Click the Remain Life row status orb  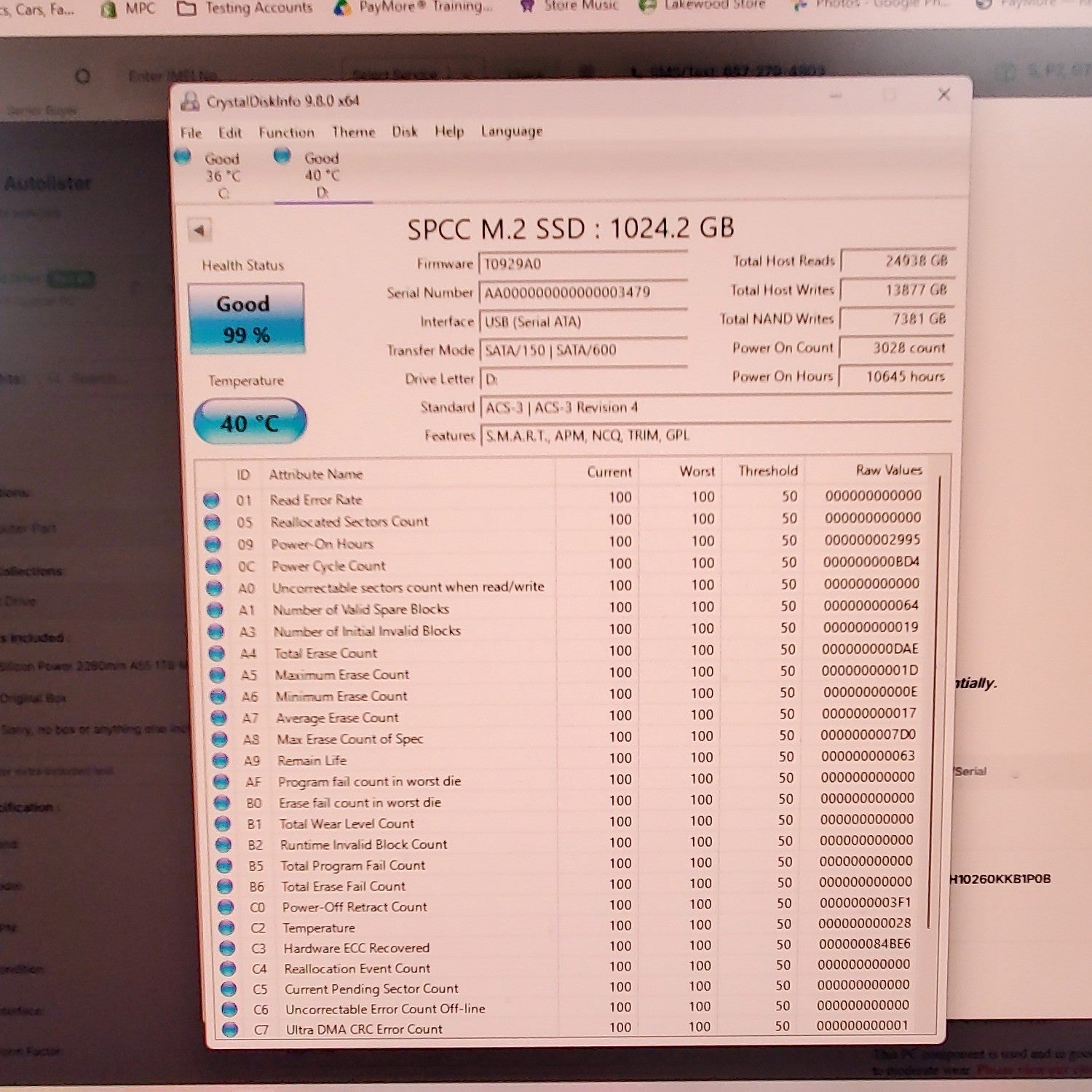coord(219,760)
